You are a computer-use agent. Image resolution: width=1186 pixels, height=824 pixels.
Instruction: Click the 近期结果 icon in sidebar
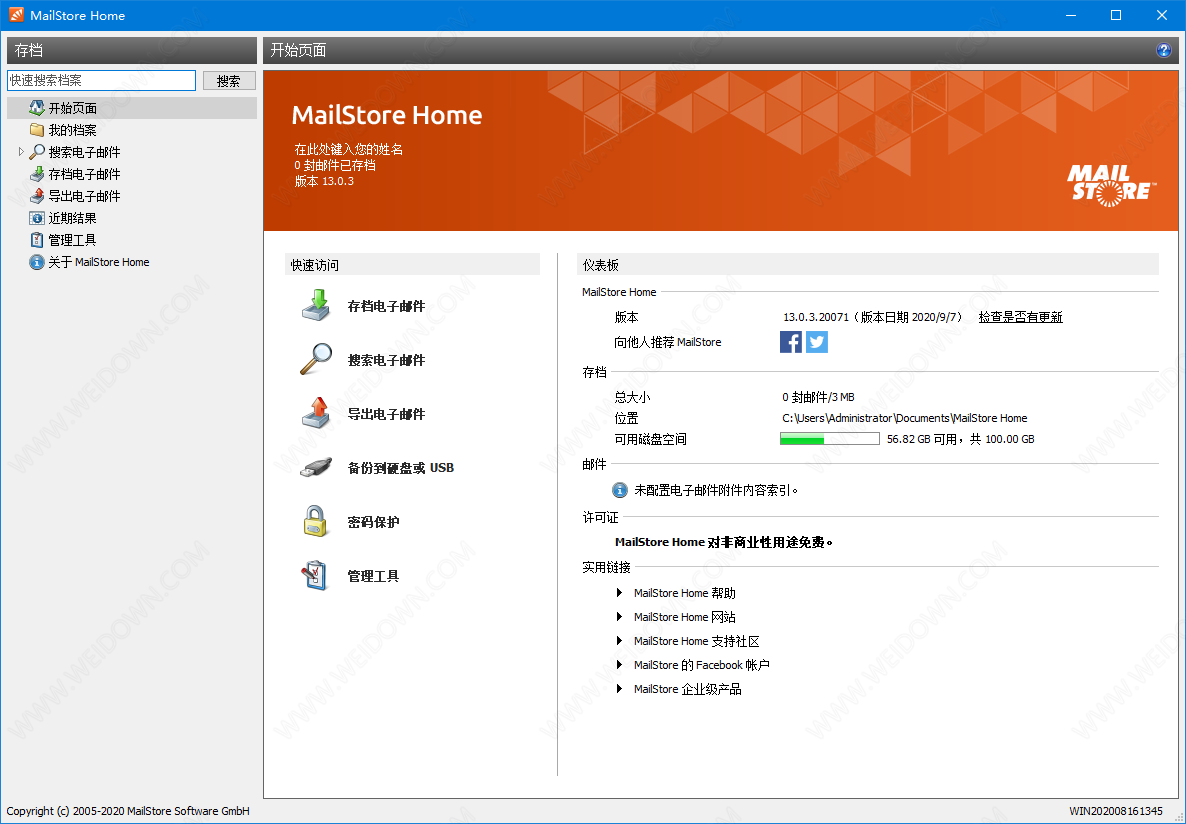click(x=36, y=218)
